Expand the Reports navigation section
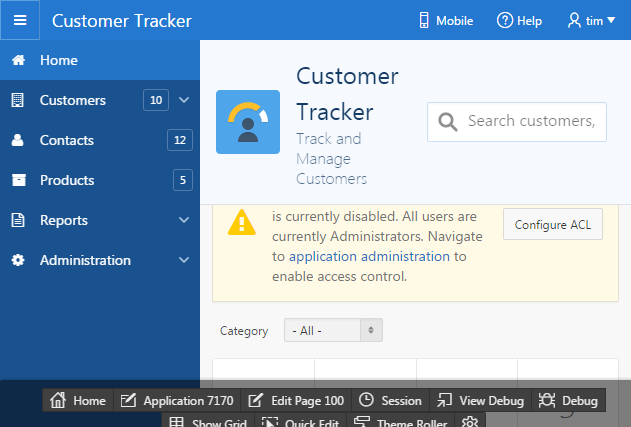This screenshot has width=631, height=427. click(184, 220)
